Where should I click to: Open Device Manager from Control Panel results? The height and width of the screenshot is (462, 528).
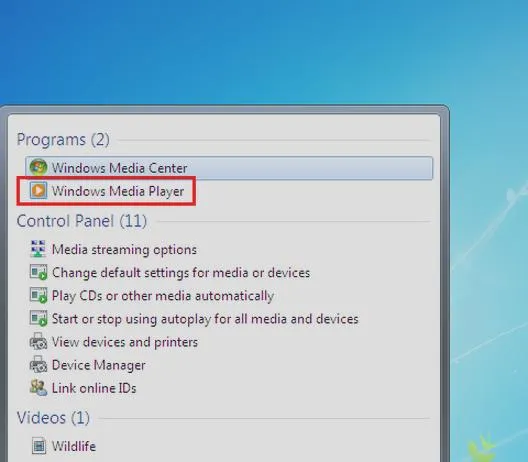(99, 365)
